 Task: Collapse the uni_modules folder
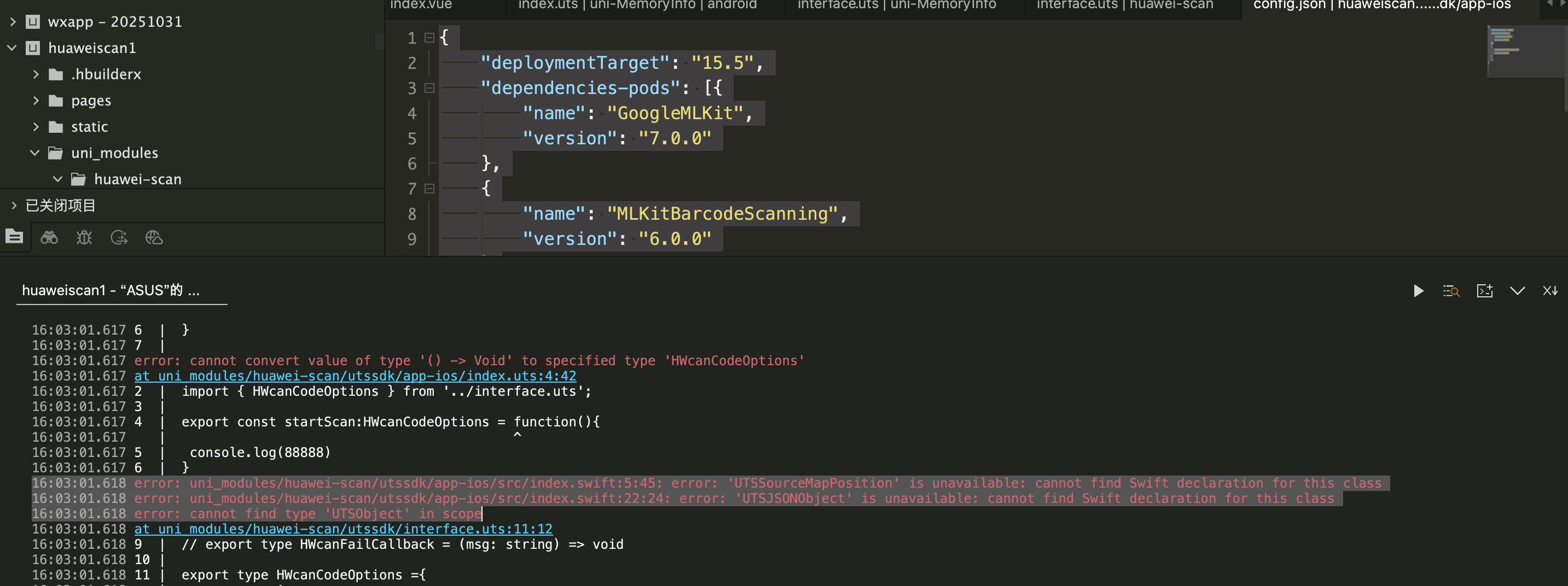point(34,153)
